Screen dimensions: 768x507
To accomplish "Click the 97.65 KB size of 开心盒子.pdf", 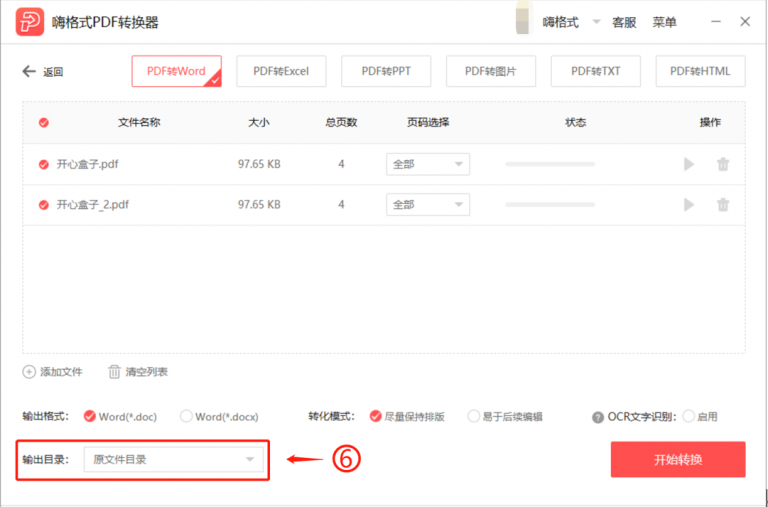I will pyautogui.click(x=259, y=164).
